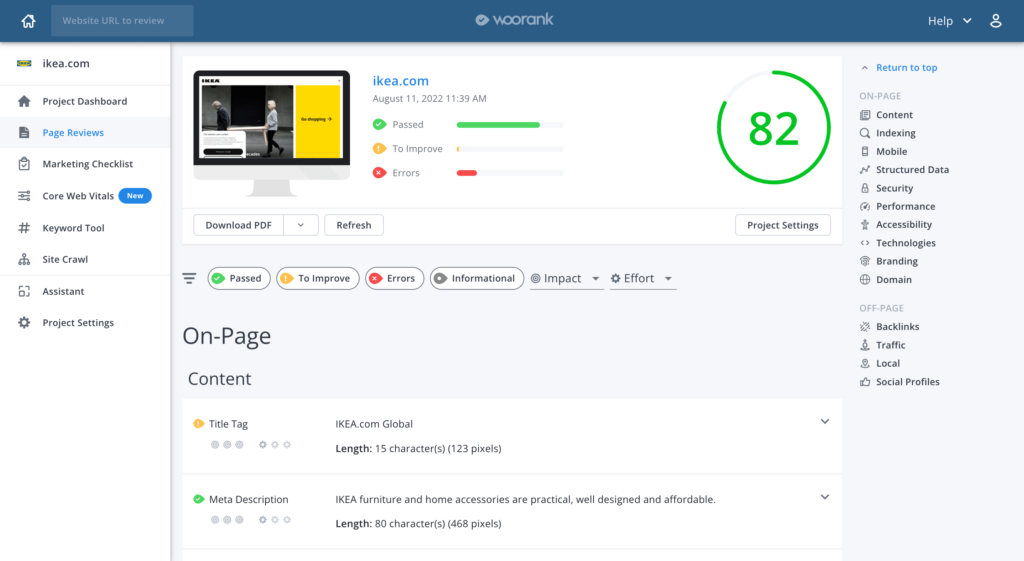Screen dimensions: 1024x561
Task: Click the Assistant scan icon
Action: [24, 291]
